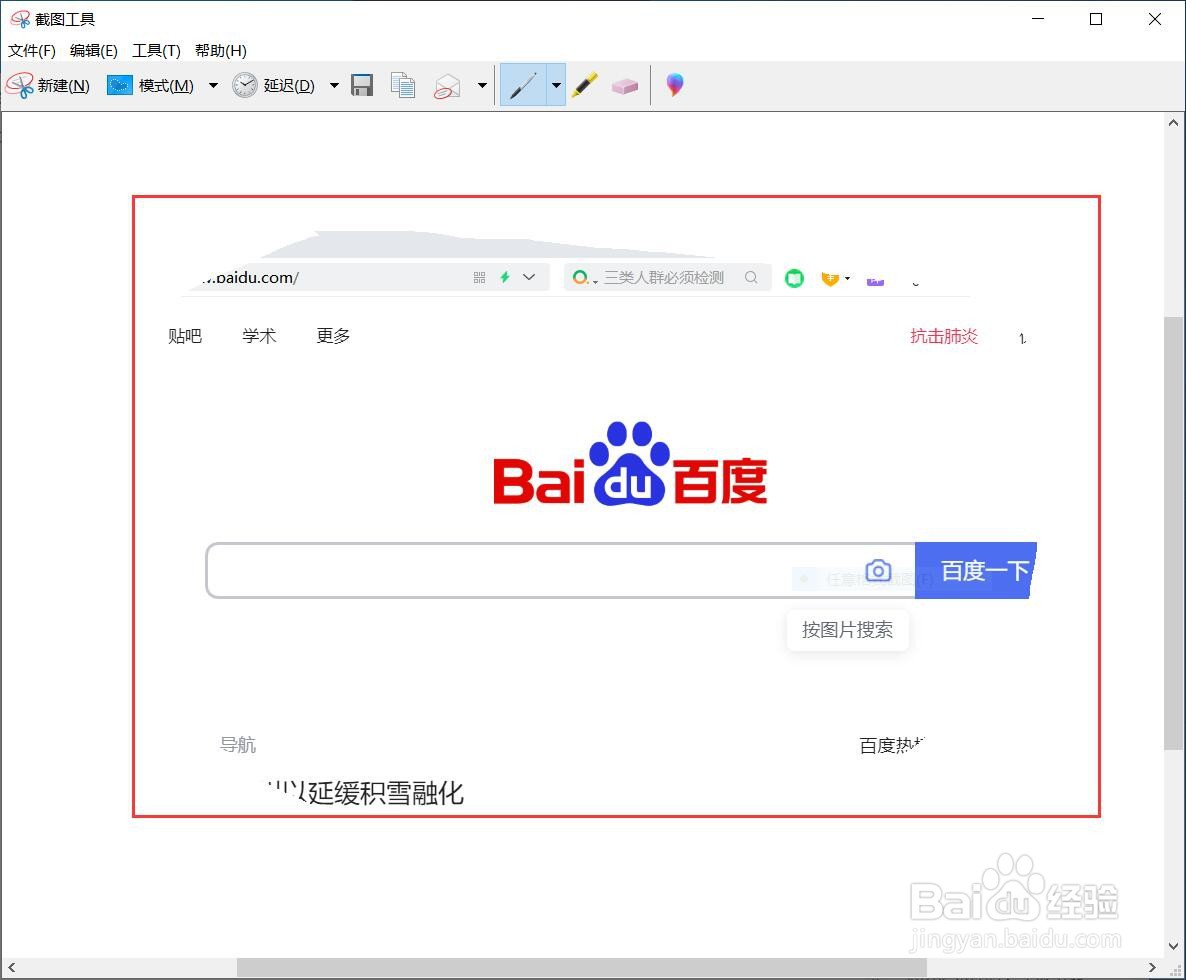This screenshot has width=1186, height=980.
Task: Click the 模式(M) snip mode button
Action: click(x=151, y=85)
